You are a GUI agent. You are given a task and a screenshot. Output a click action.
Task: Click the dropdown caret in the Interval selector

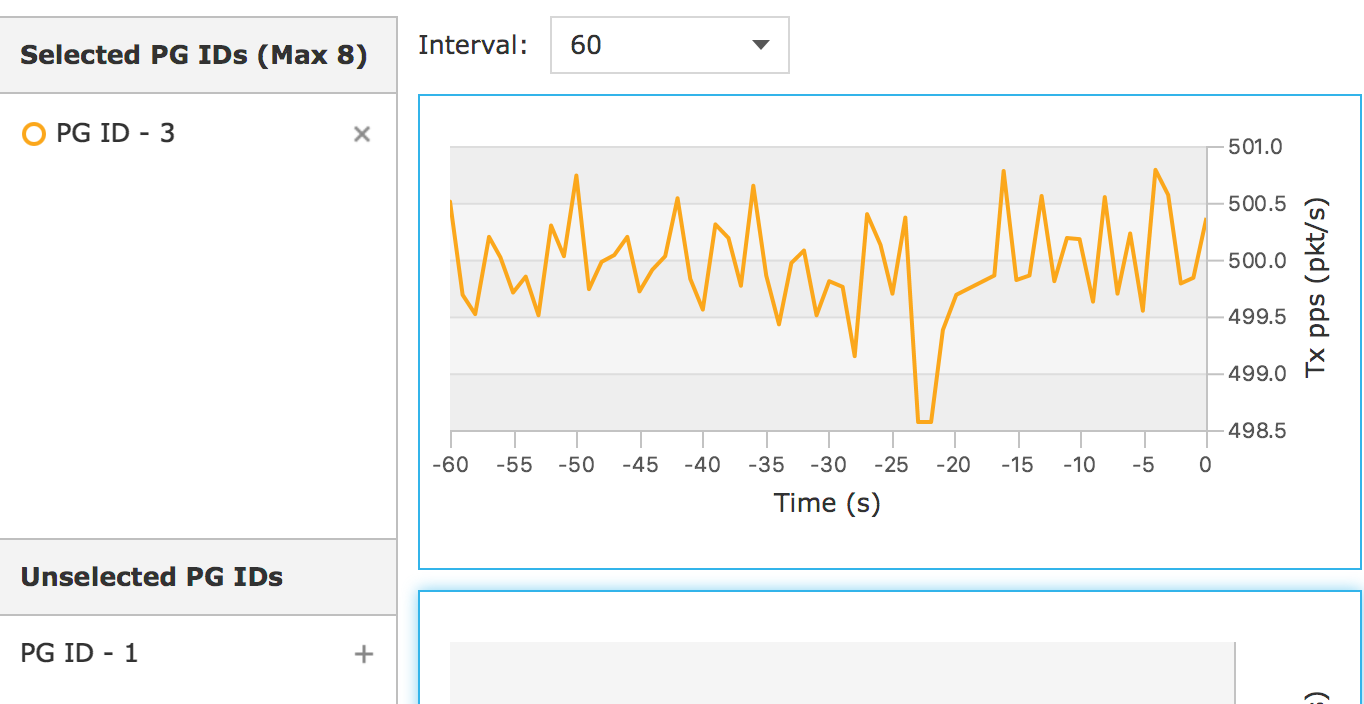pyautogui.click(x=762, y=45)
